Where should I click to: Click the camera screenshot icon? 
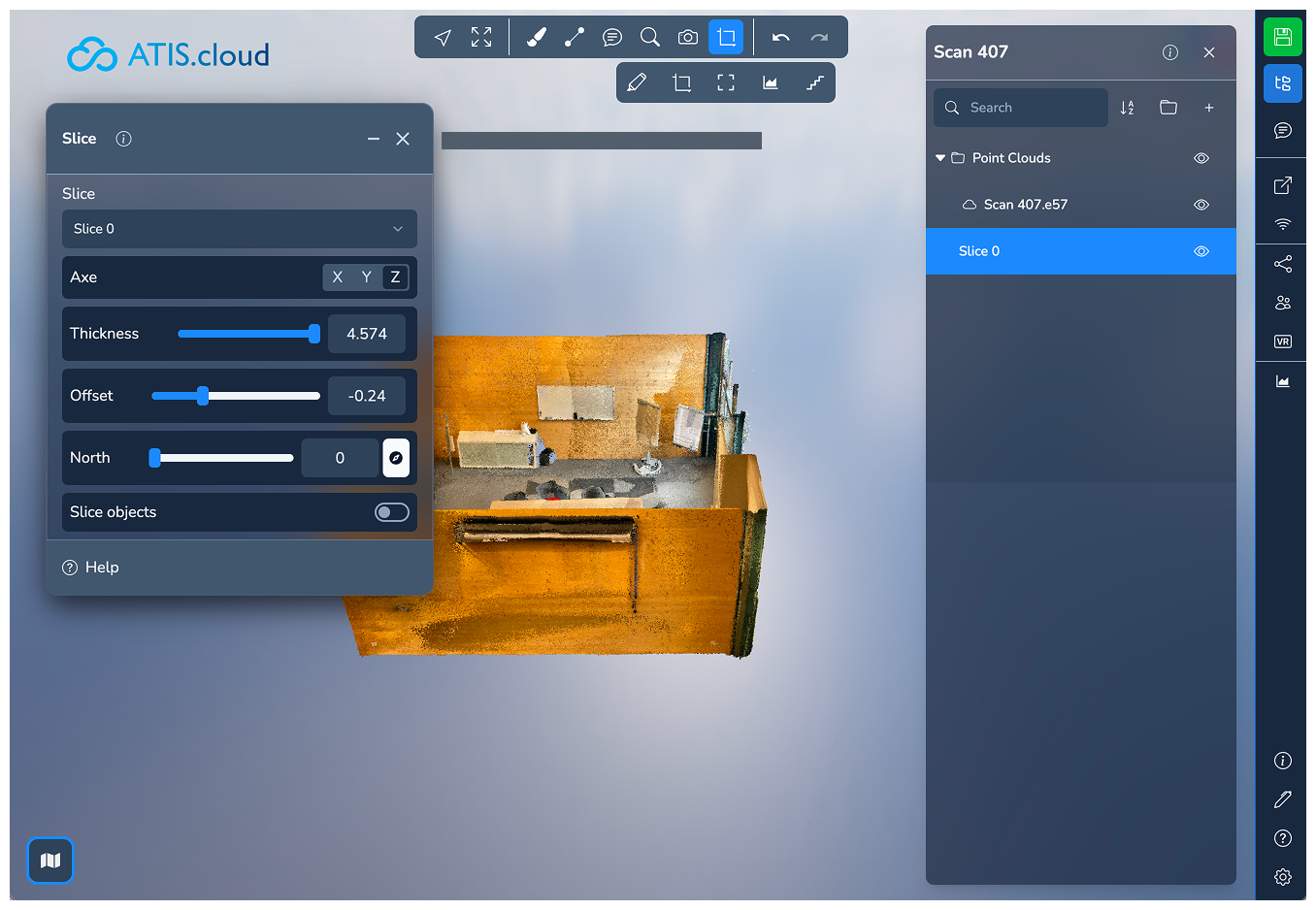pos(688,38)
